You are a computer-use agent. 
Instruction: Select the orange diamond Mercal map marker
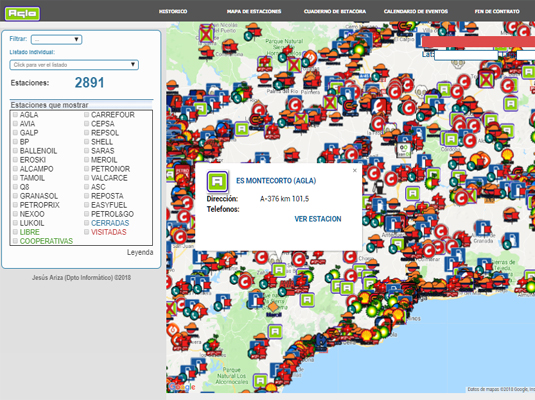click(x=273, y=306)
